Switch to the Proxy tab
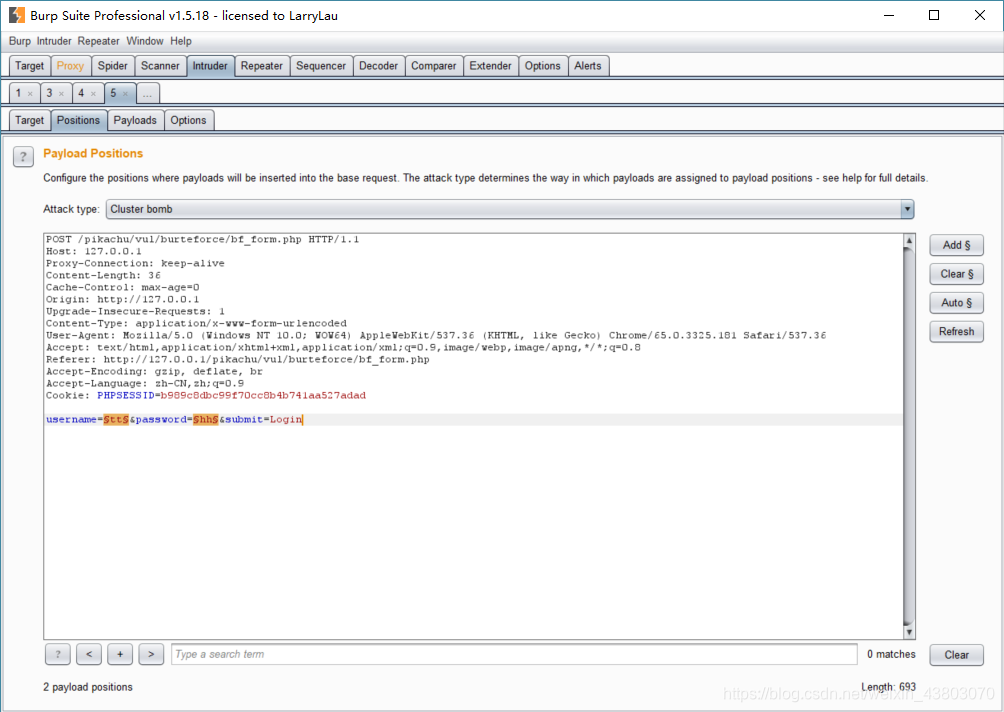This screenshot has height=712, width=1004. pyautogui.click(x=70, y=66)
